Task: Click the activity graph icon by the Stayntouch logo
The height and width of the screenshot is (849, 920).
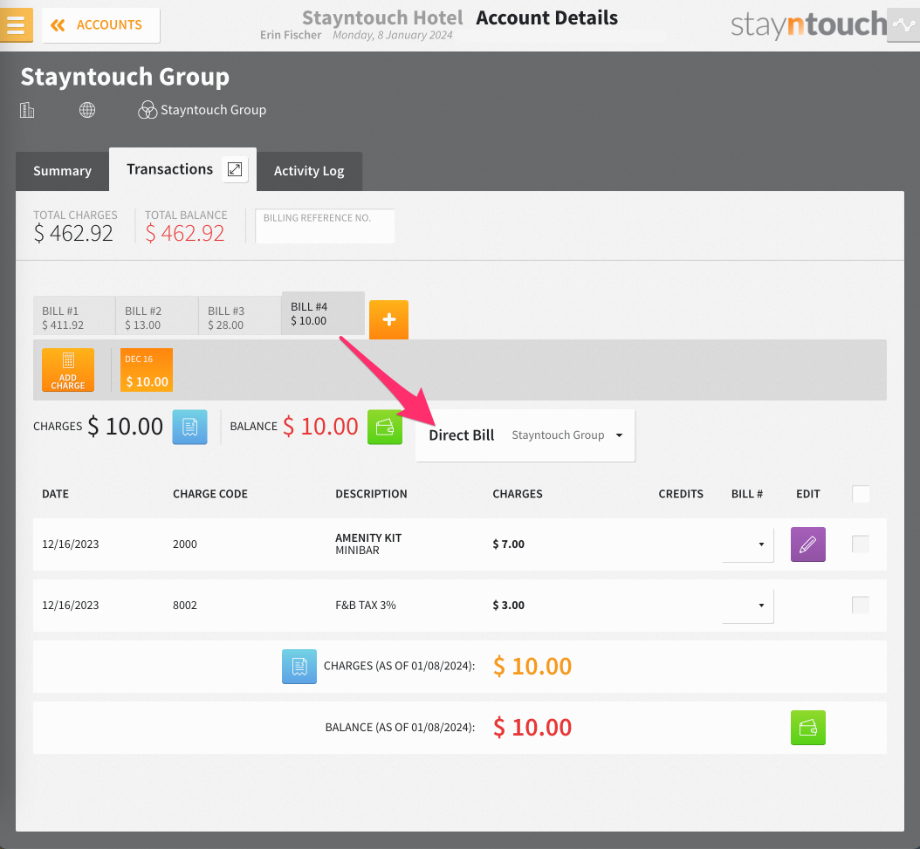Action: tap(903, 25)
